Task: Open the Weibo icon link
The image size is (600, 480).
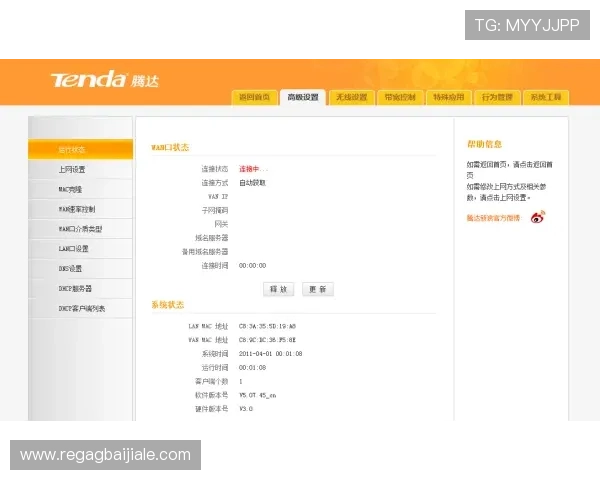Action: tap(538, 217)
